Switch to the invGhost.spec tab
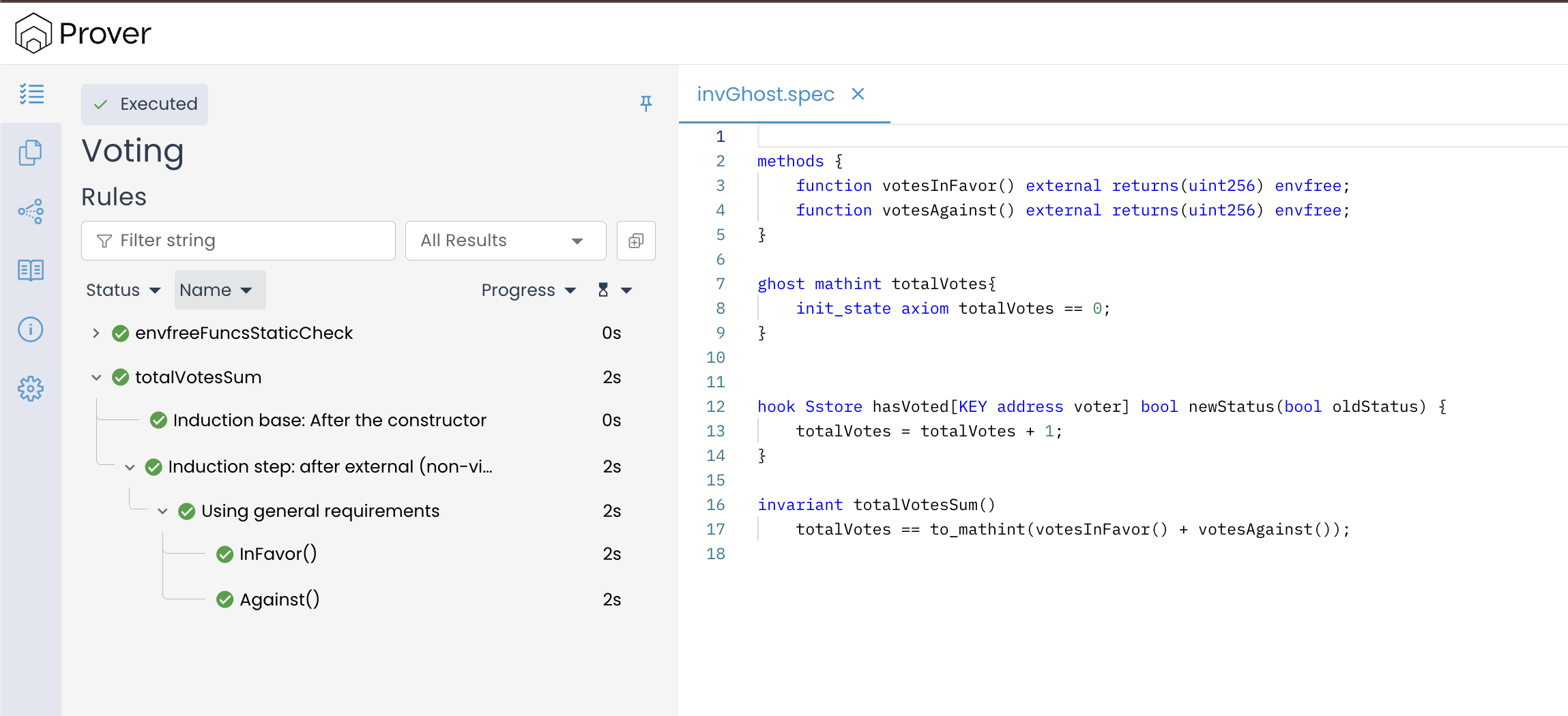 [x=765, y=94]
